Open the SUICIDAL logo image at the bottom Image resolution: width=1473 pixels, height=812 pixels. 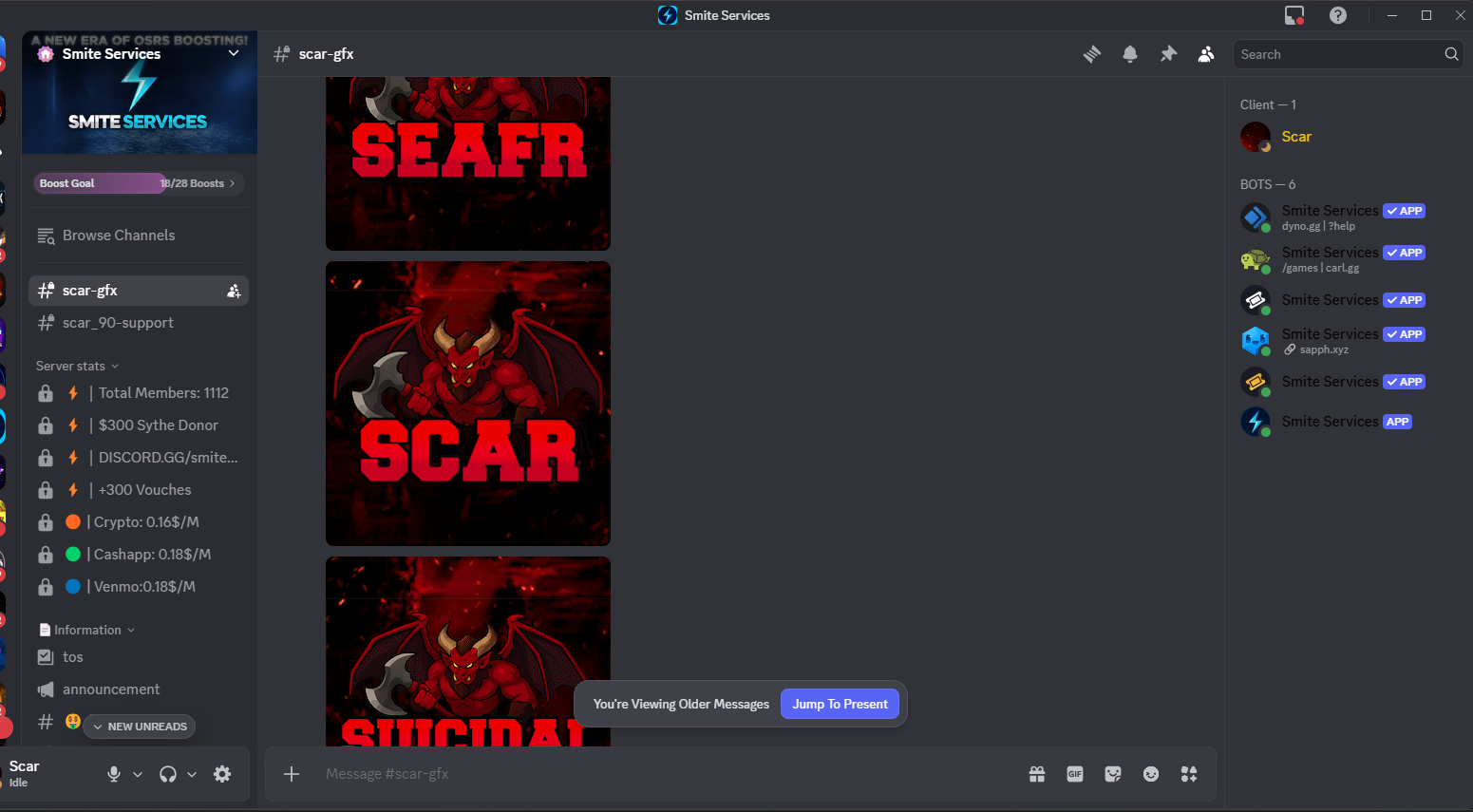468,651
